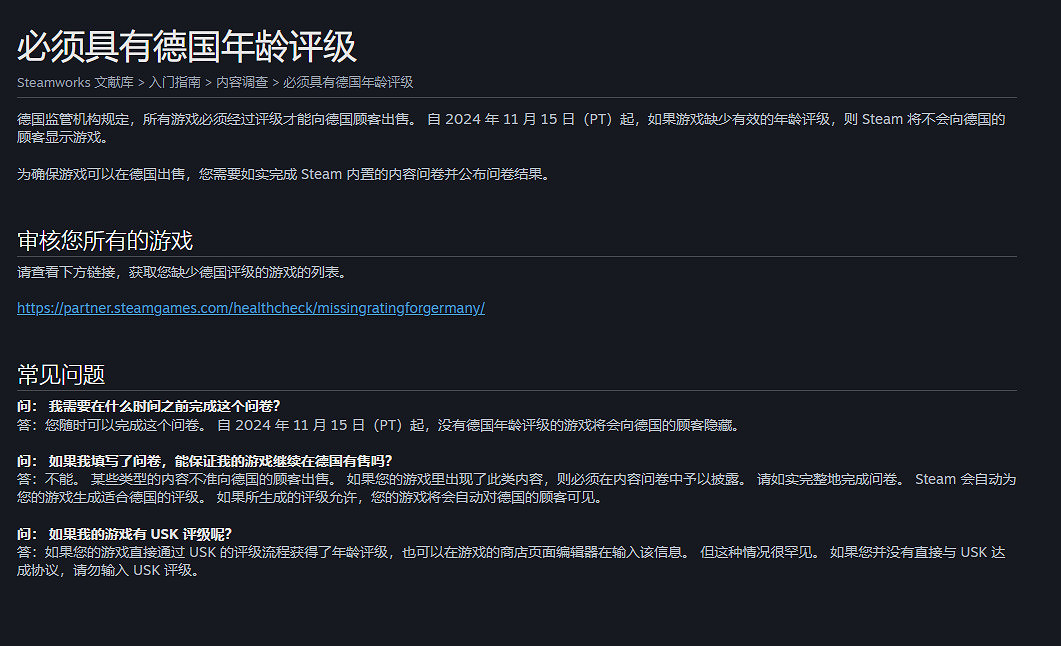Open the 内容调查 breadcrumb link
1061x646 pixels.
pos(242,82)
